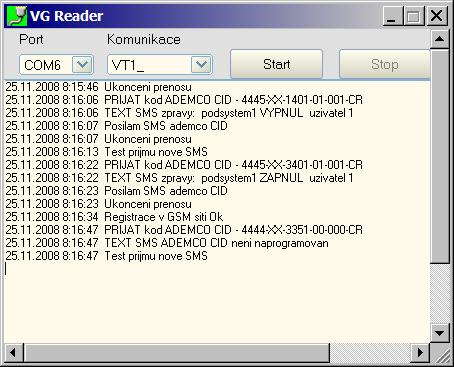Viewport: 454px width, 367px height.
Task: Click 'ADEMCO CID neni naprogramovan' line
Action: tap(167, 243)
